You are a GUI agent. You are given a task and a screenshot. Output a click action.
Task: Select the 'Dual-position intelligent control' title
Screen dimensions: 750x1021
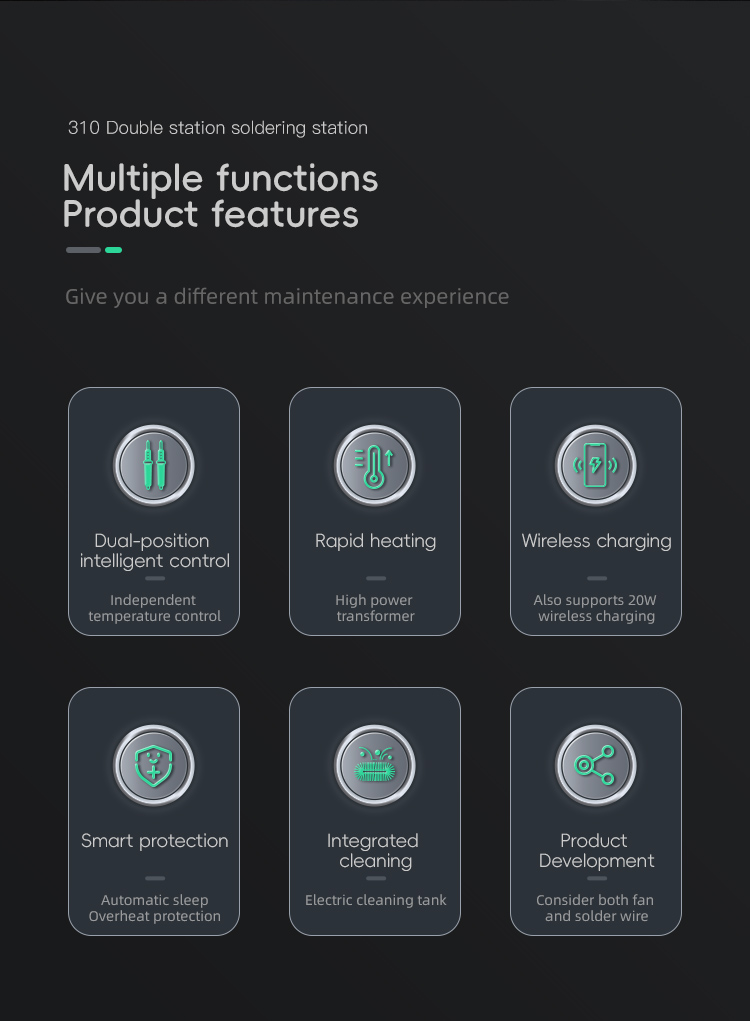pyautogui.click(x=154, y=551)
